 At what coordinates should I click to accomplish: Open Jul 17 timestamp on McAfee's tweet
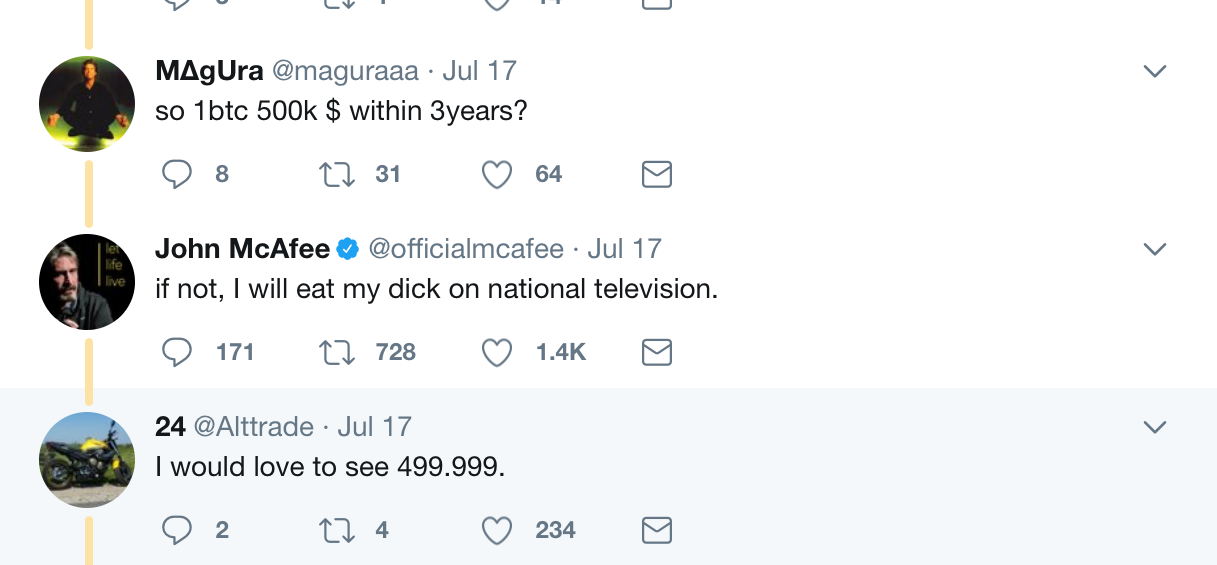tap(624, 249)
